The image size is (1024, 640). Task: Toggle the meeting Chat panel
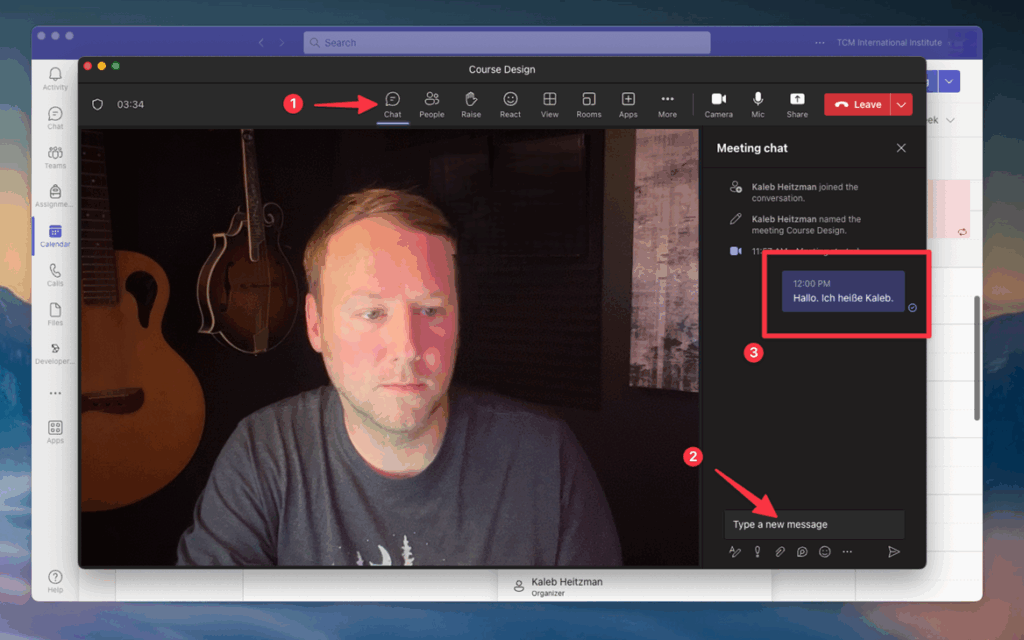(393, 104)
